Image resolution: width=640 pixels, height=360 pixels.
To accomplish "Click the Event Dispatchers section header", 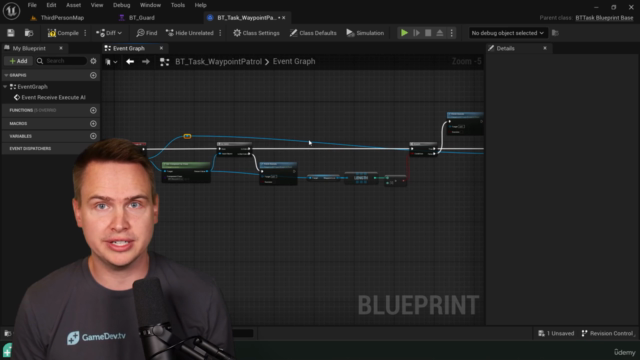I will 30,149.
